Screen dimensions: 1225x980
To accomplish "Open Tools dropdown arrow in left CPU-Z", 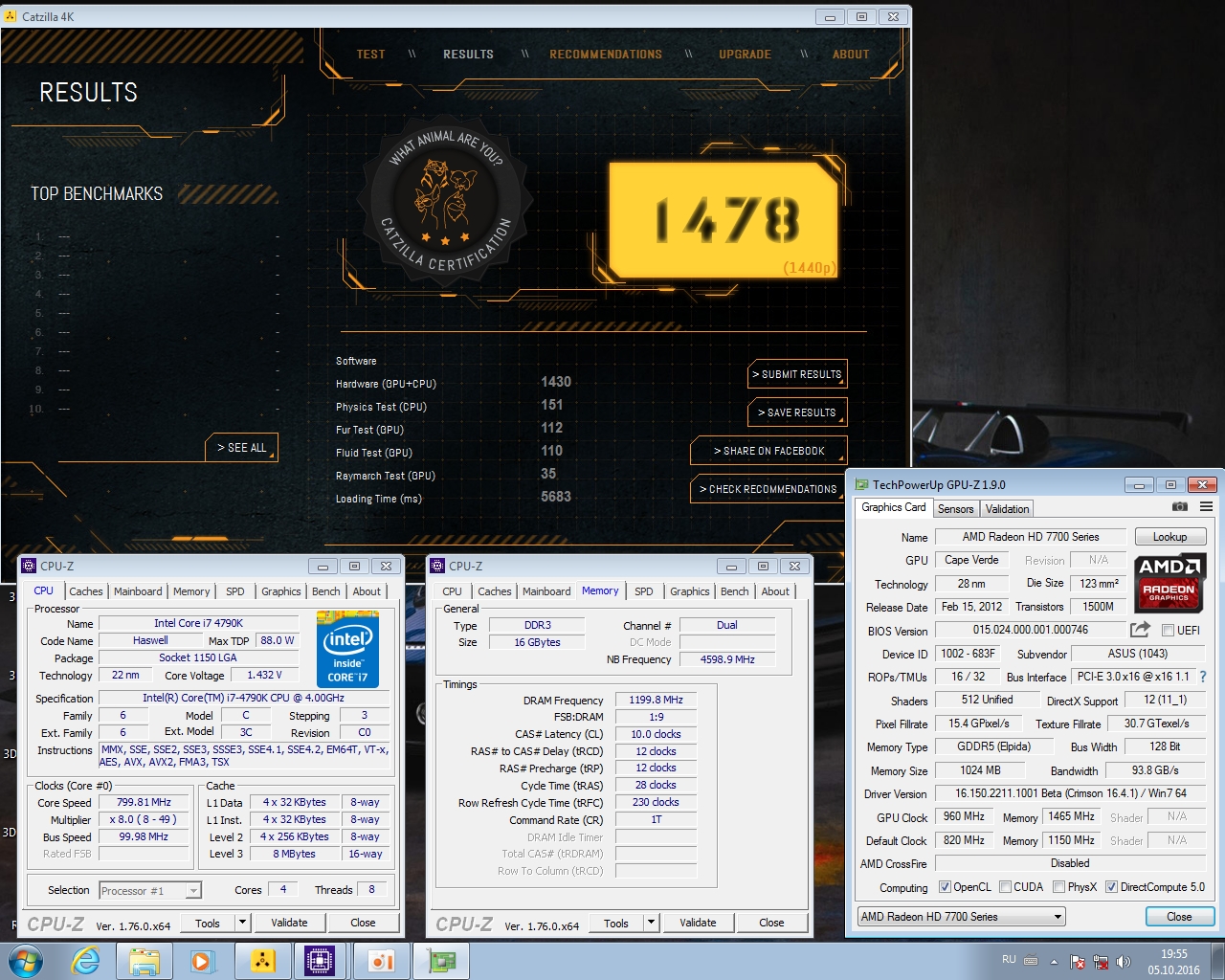I will click(x=242, y=923).
